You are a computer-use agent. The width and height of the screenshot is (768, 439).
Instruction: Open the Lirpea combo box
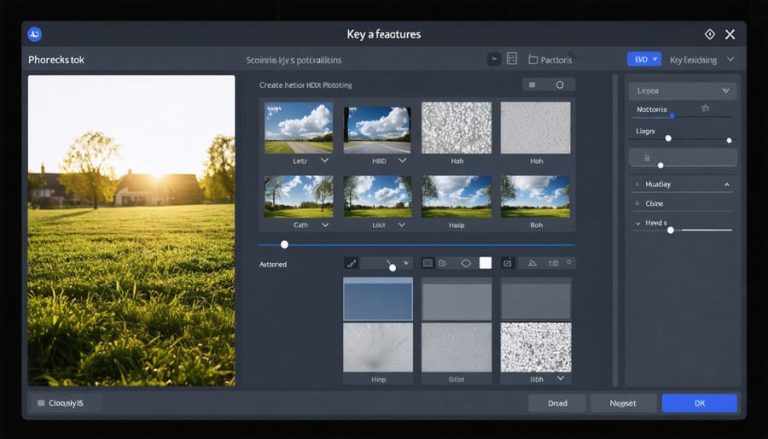click(x=682, y=91)
